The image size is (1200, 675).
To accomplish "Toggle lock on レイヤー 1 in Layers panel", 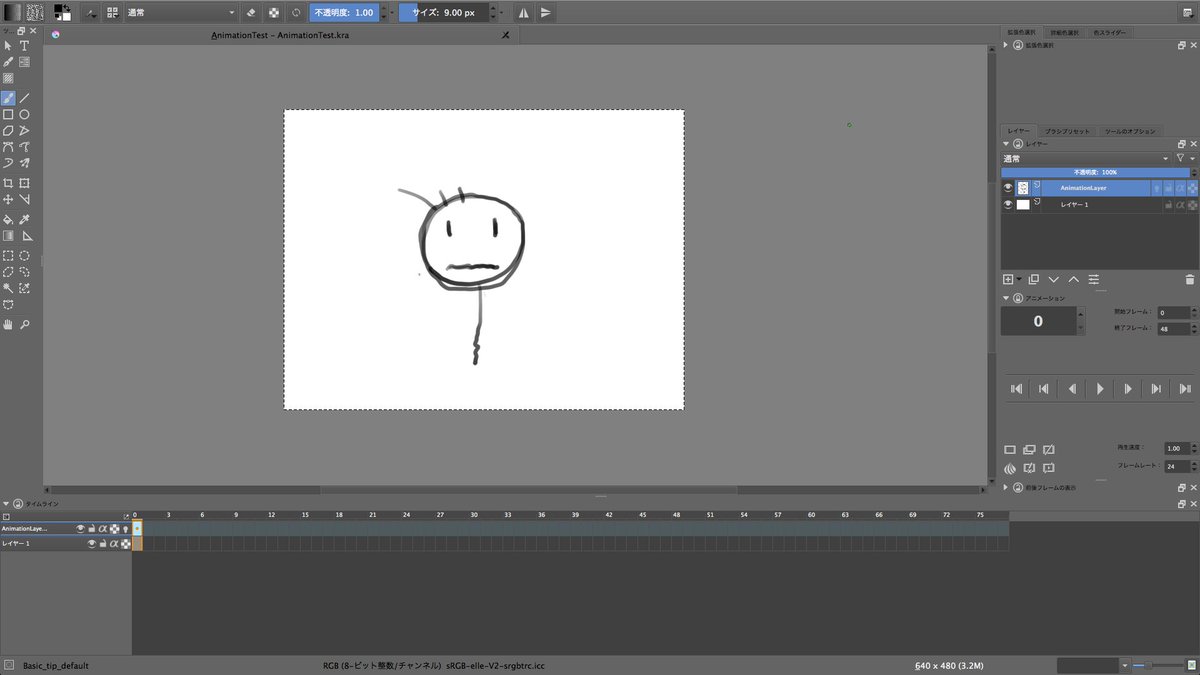I will point(1168,204).
